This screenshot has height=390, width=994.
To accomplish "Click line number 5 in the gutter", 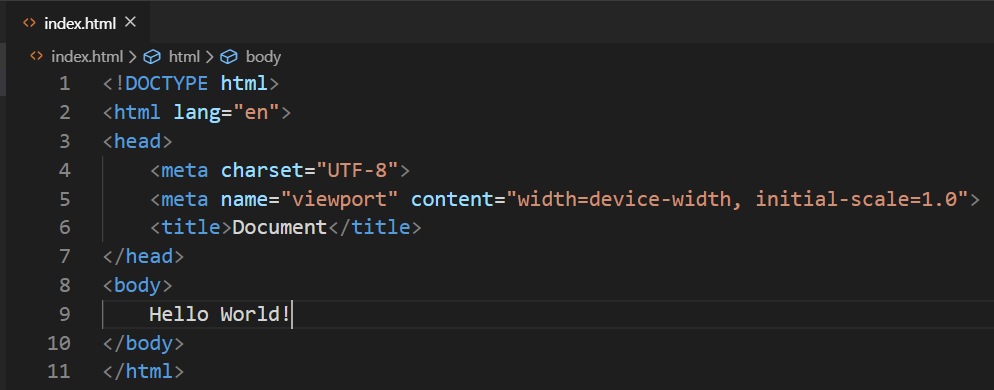I will point(65,198).
